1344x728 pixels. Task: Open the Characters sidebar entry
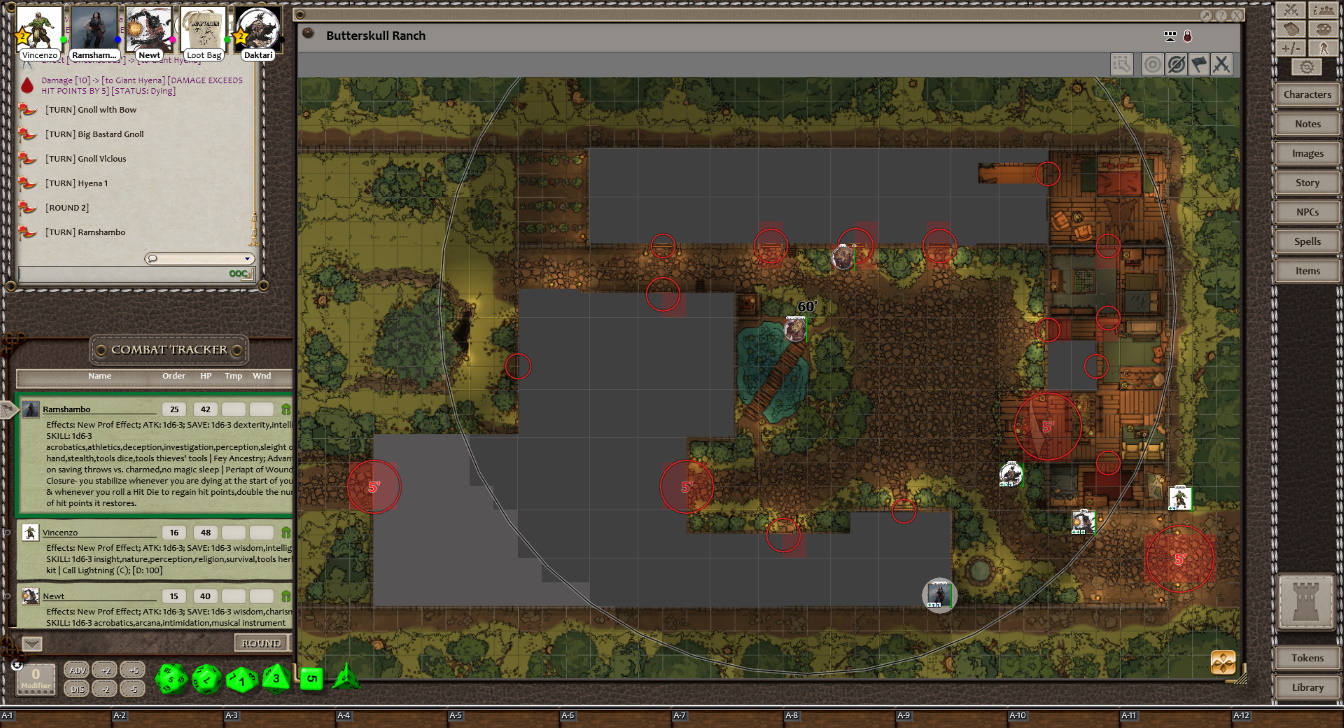1308,95
